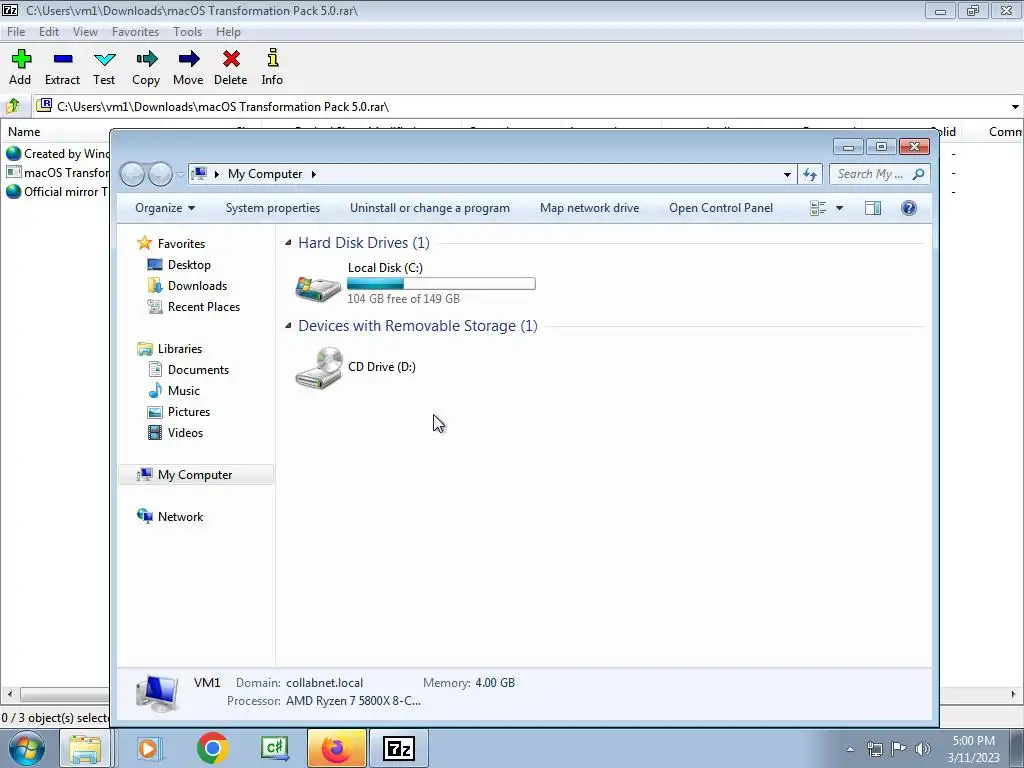Open the 7-Zip Help menu
This screenshot has width=1024, height=768.
pyautogui.click(x=229, y=31)
